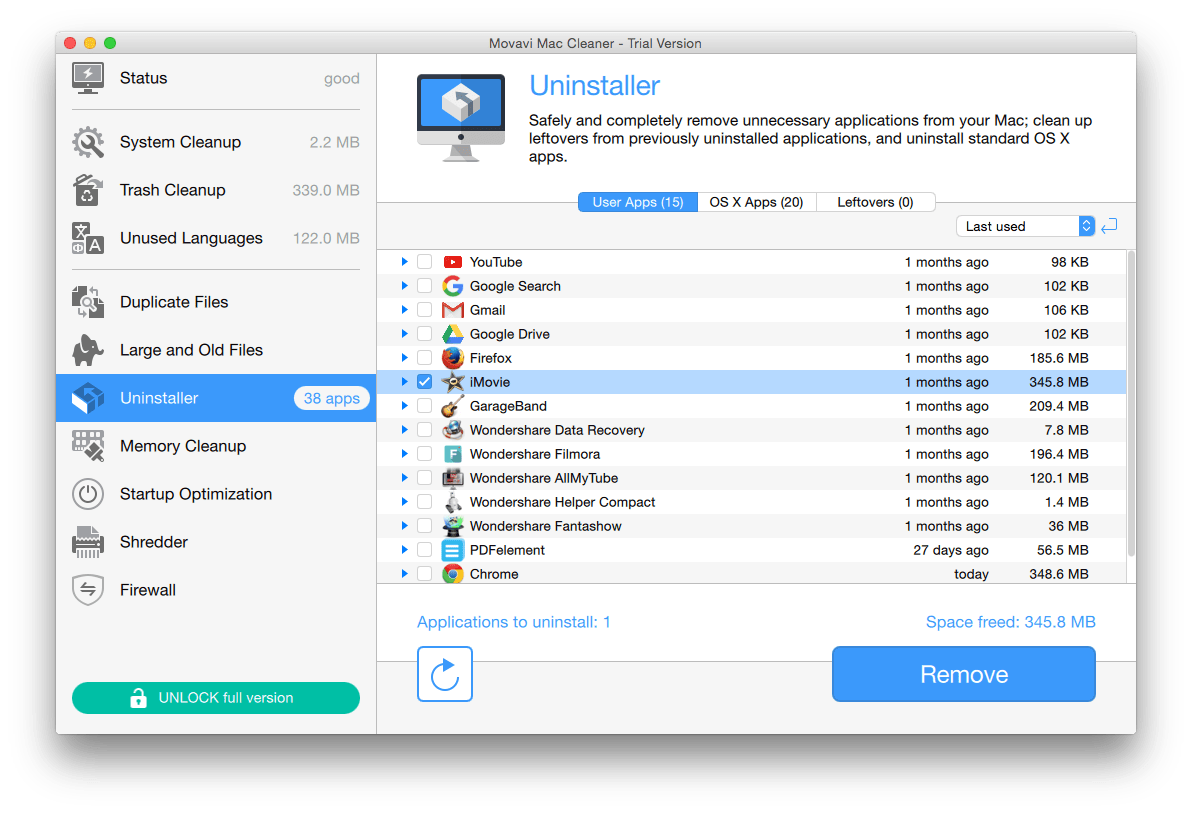This screenshot has height=814, width=1192.
Task: Click the app list vertical scrollbar
Action: (1130, 404)
